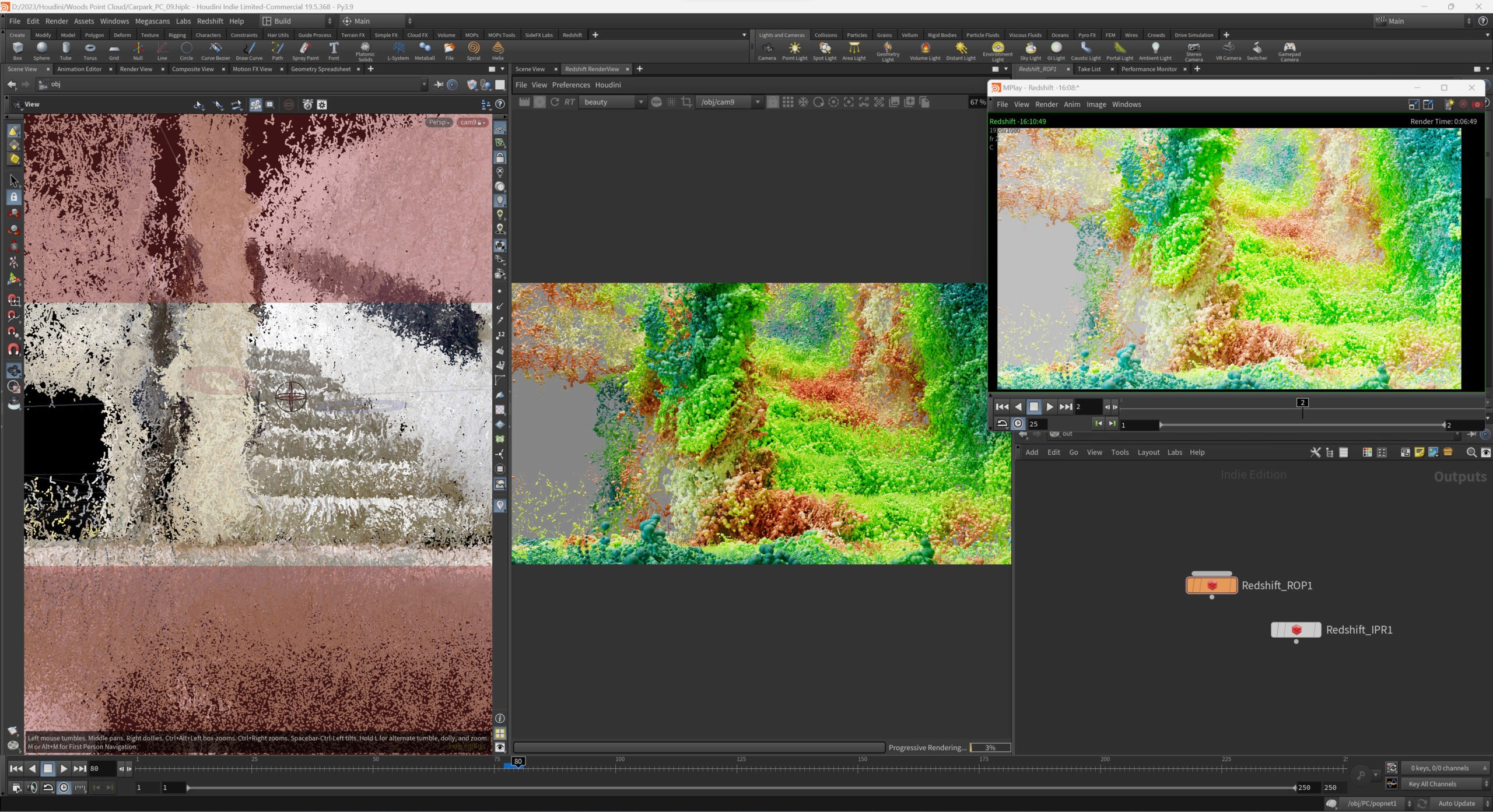Add a VR Camera
The height and width of the screenshot is (812, 1493).
[1228, 51]
